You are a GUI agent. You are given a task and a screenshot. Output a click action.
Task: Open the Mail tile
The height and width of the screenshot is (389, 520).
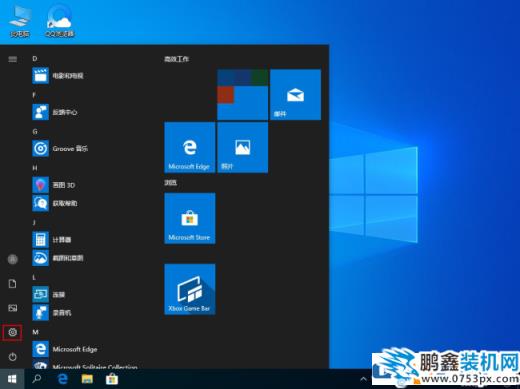[295, 95]
